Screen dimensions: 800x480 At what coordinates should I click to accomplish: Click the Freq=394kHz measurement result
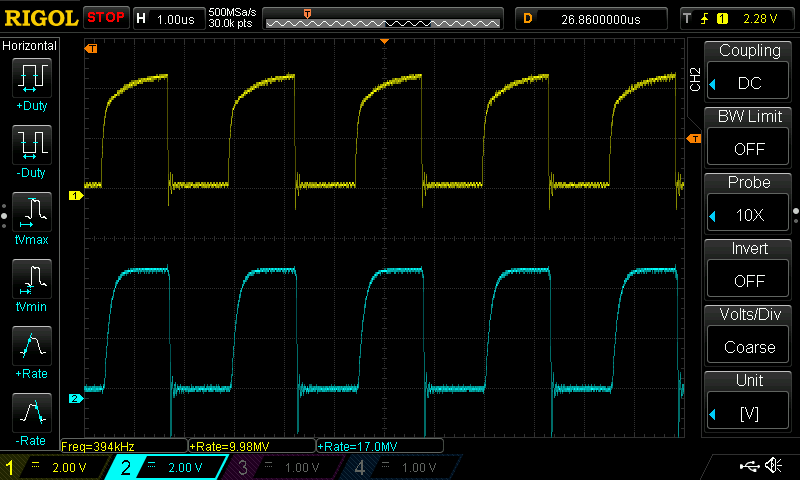pyautogui.click(x=124, y=446)
